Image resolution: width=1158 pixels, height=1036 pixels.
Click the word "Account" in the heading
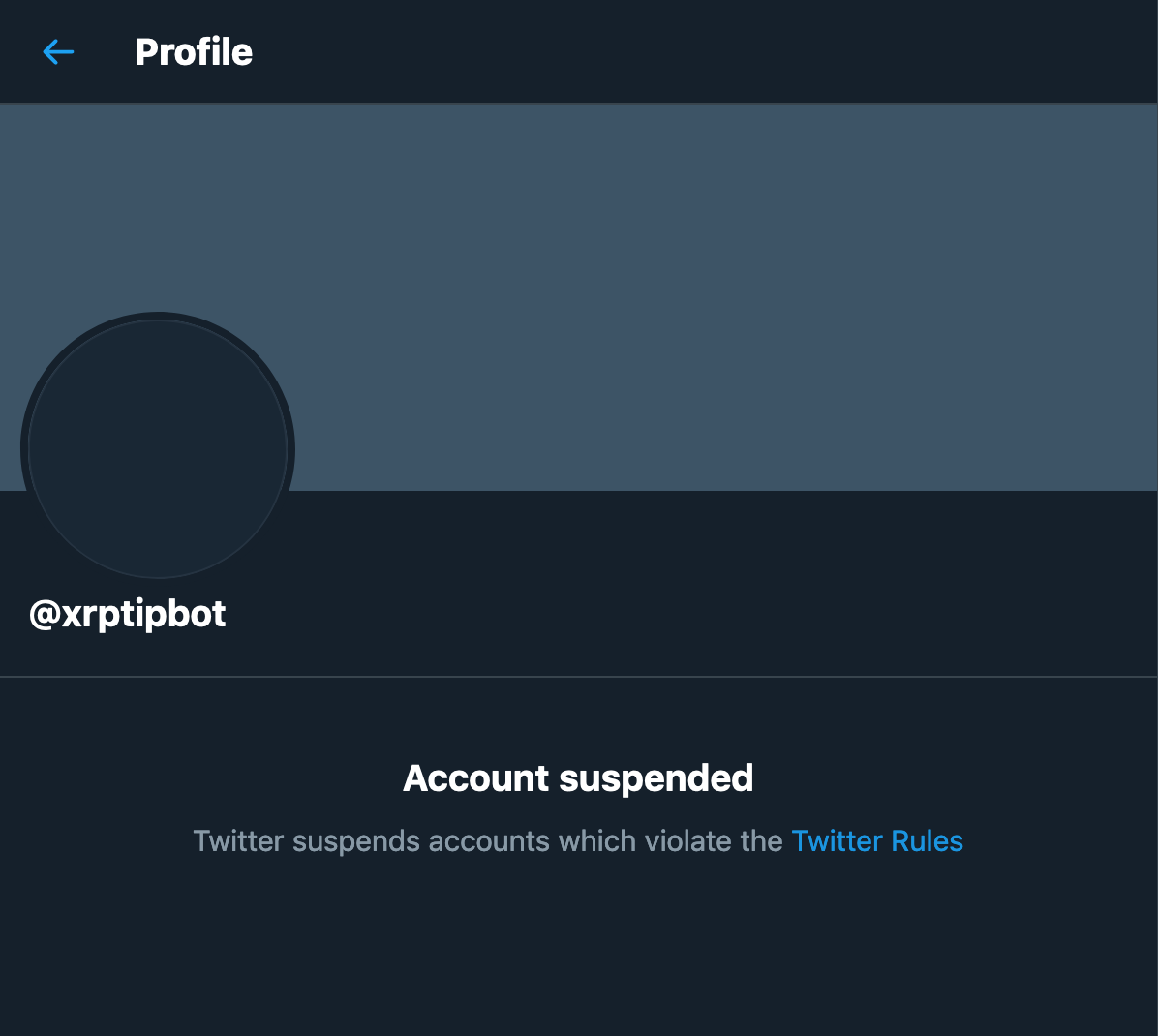click(x=476, y=778)
